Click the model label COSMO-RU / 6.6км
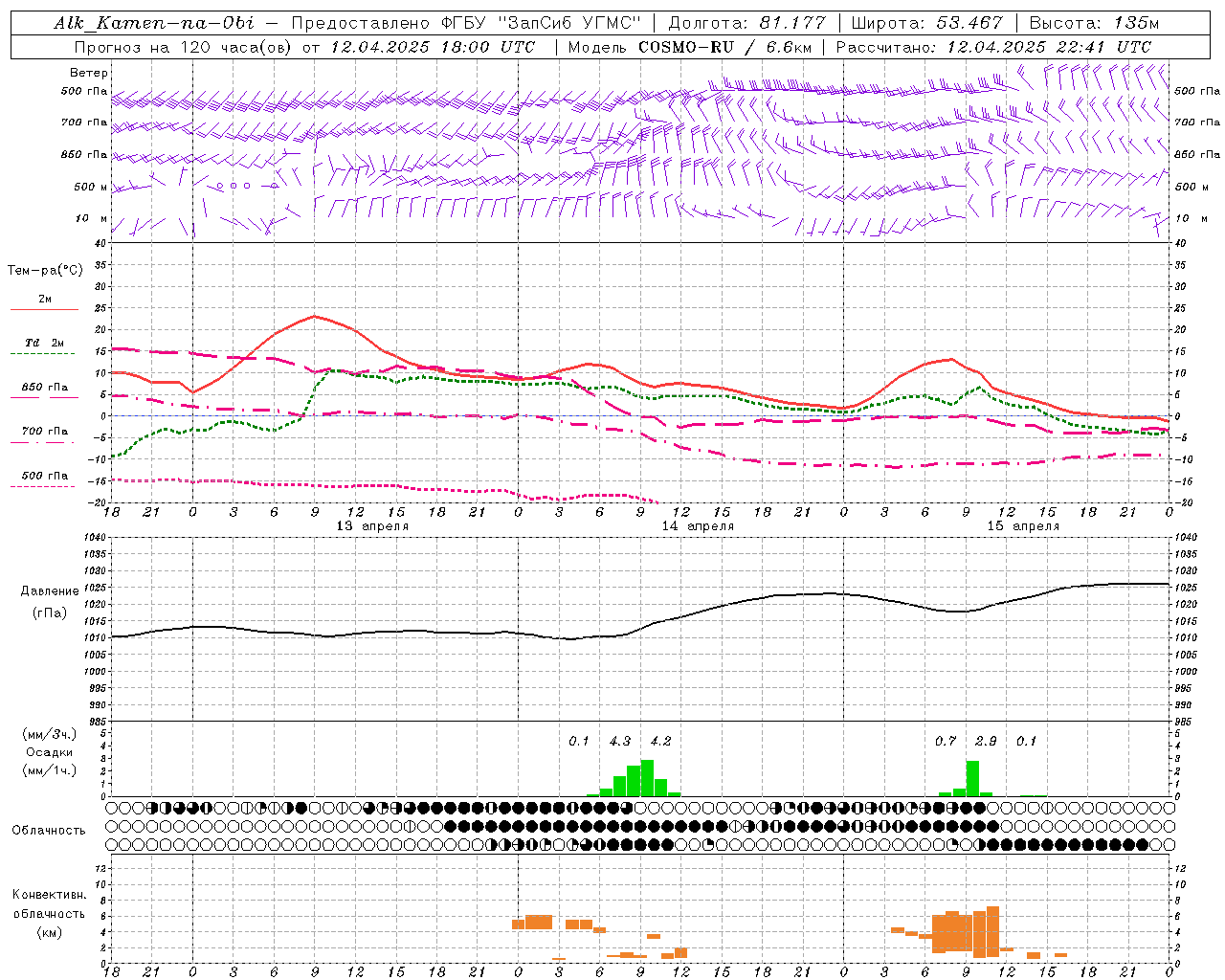The image size is (1225, 980). 725,47
